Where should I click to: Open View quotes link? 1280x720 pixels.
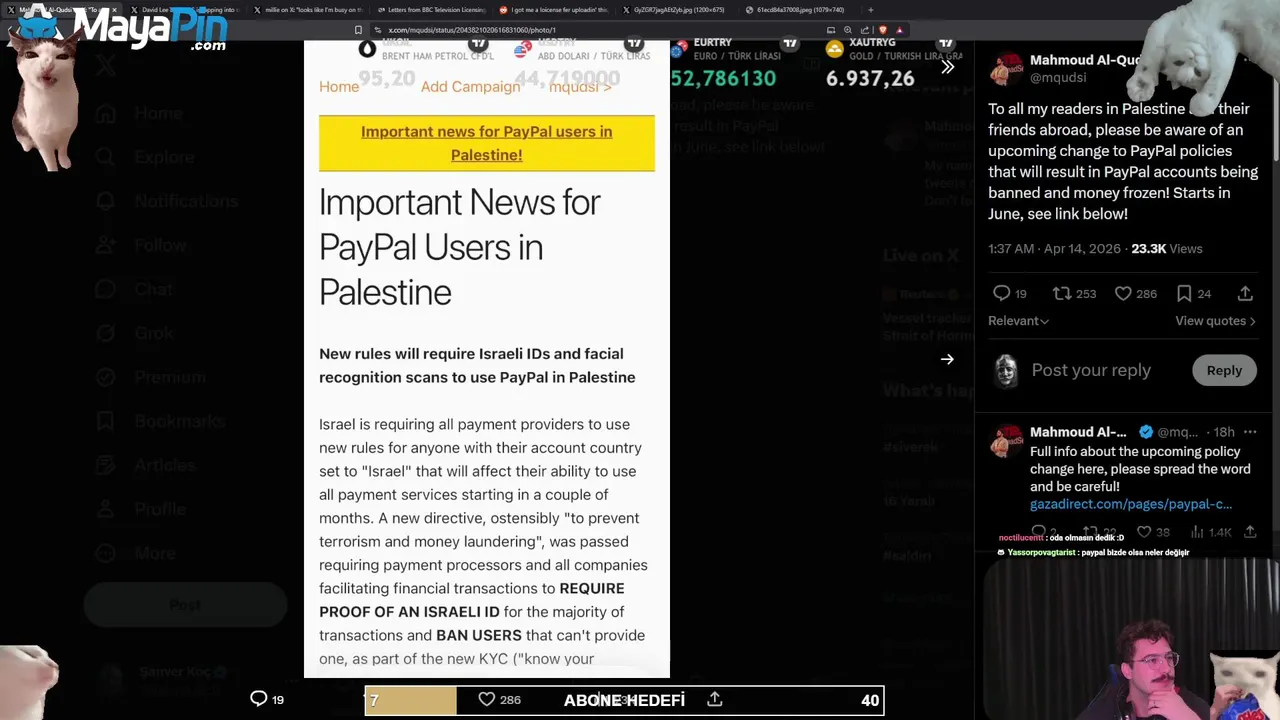1215,321
